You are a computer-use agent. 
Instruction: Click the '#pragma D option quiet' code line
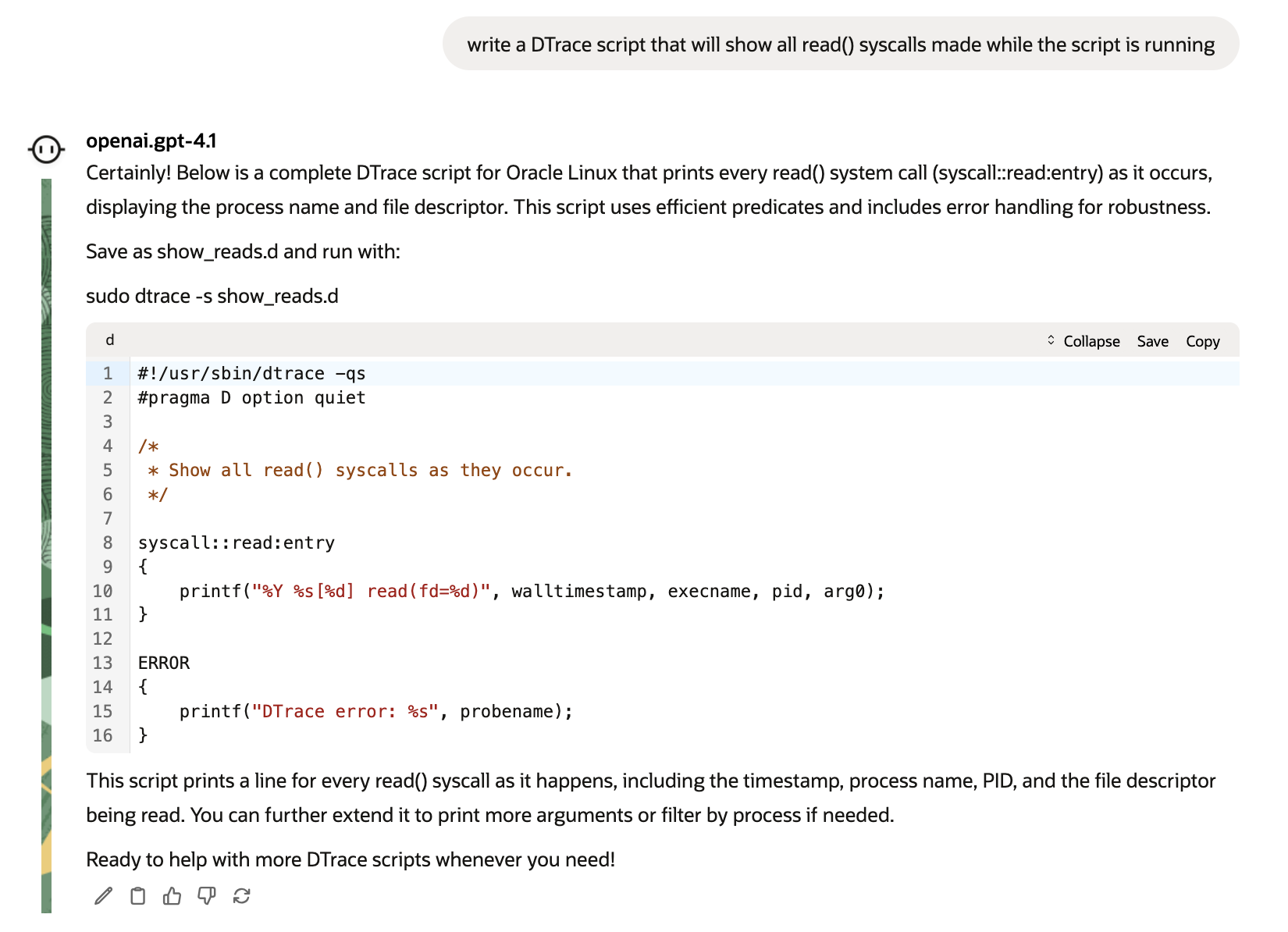coord(251,398)
